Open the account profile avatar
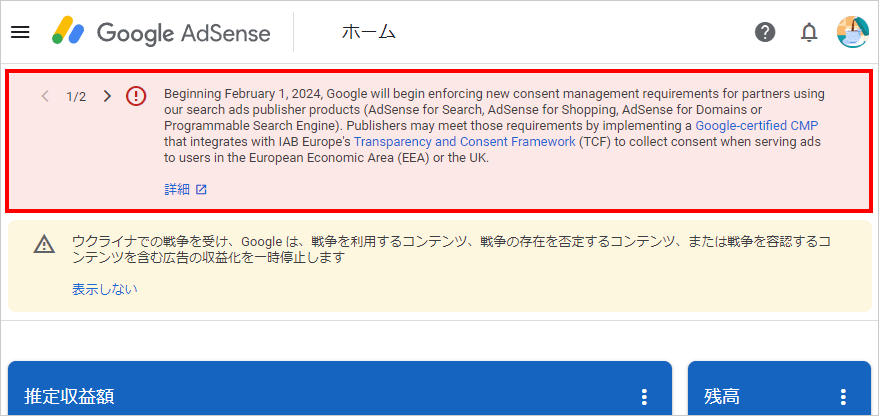 click(x=852, y=32)
